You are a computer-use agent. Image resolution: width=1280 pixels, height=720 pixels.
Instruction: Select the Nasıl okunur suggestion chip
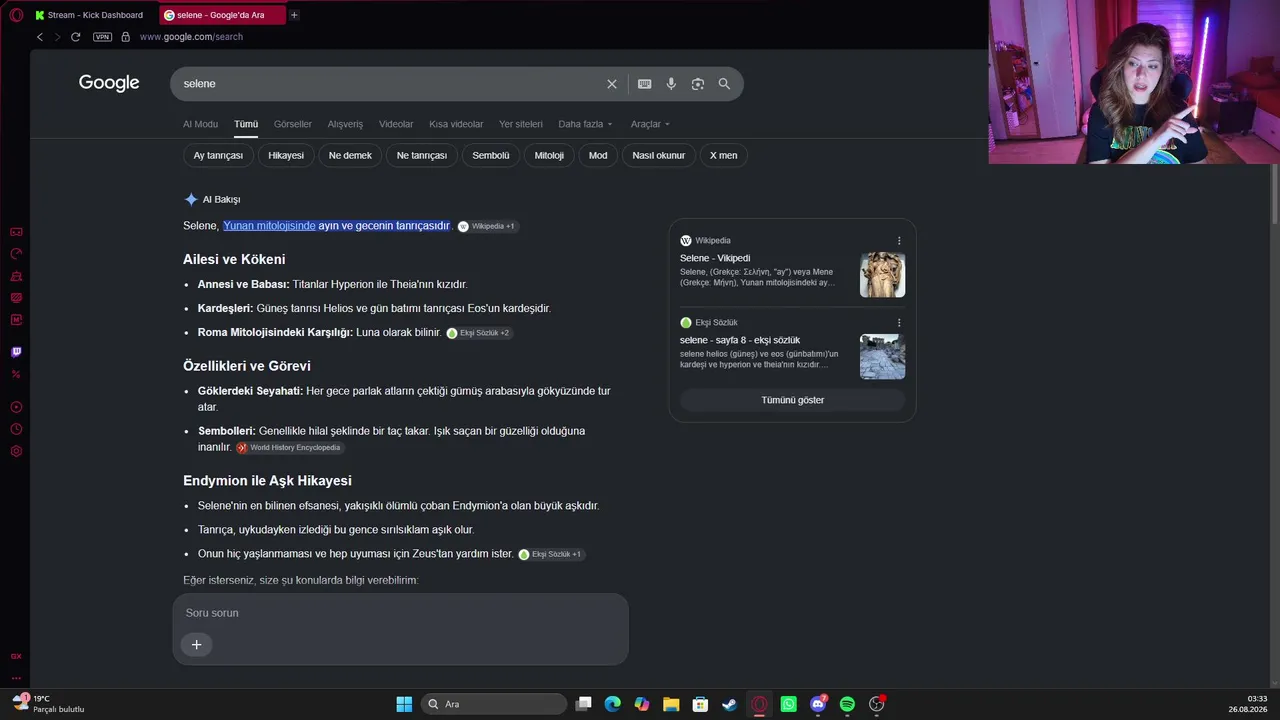click(x=659, y=155)
